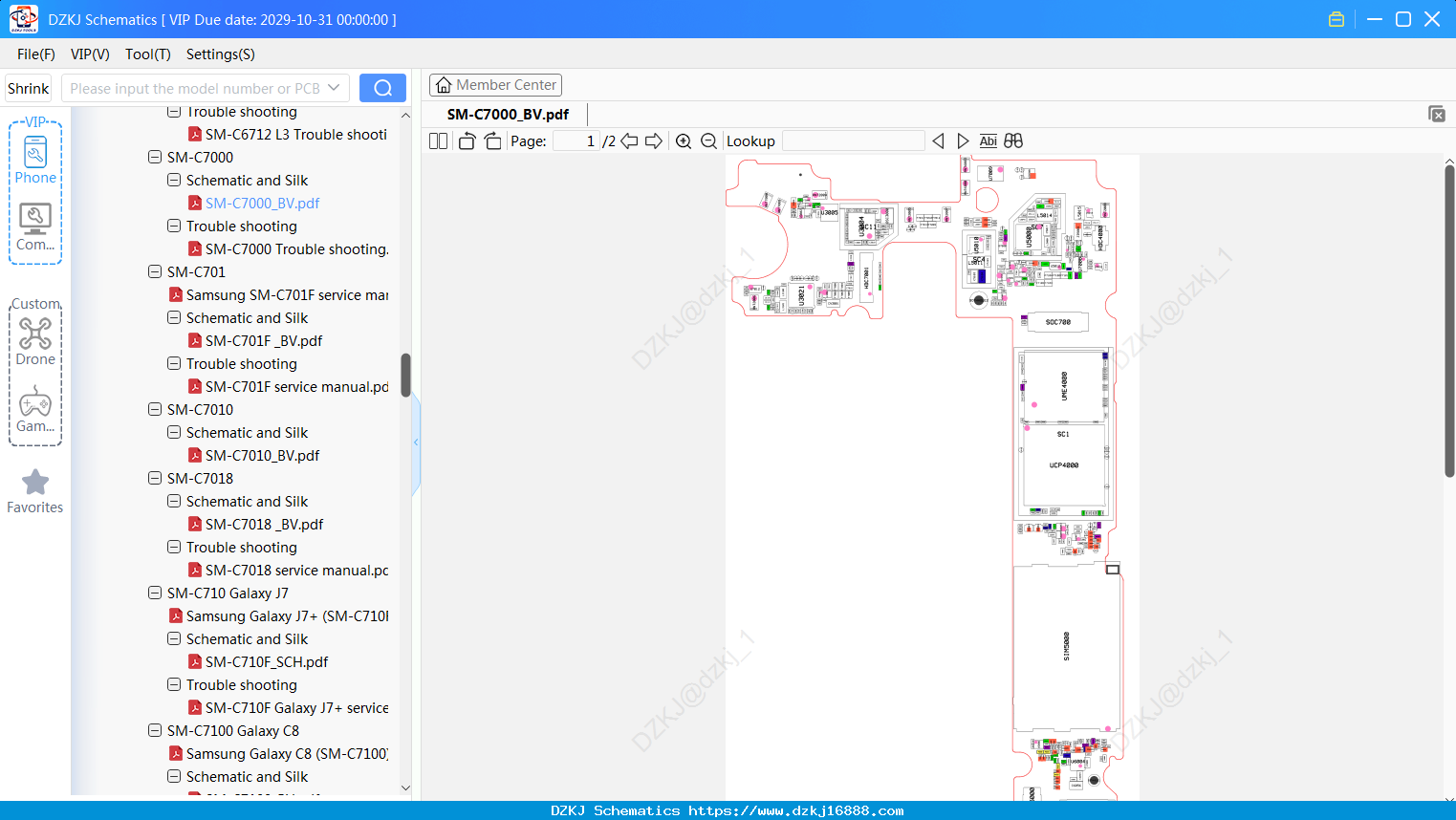
Task: Click the binoculars search icon
Action: tap(1013, 141)
